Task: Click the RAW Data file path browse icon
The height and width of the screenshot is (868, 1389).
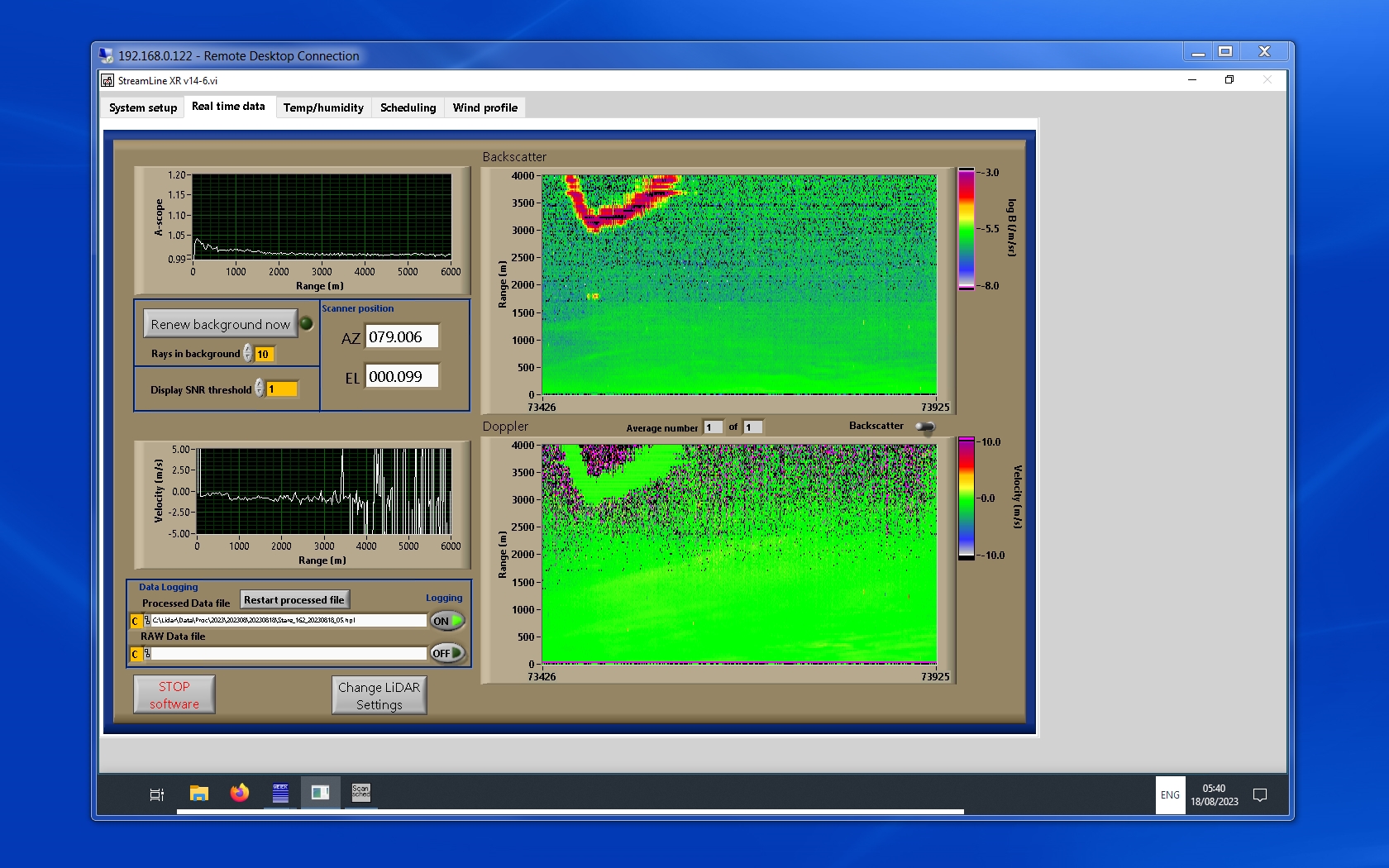Action: click(x=147, y=654)
